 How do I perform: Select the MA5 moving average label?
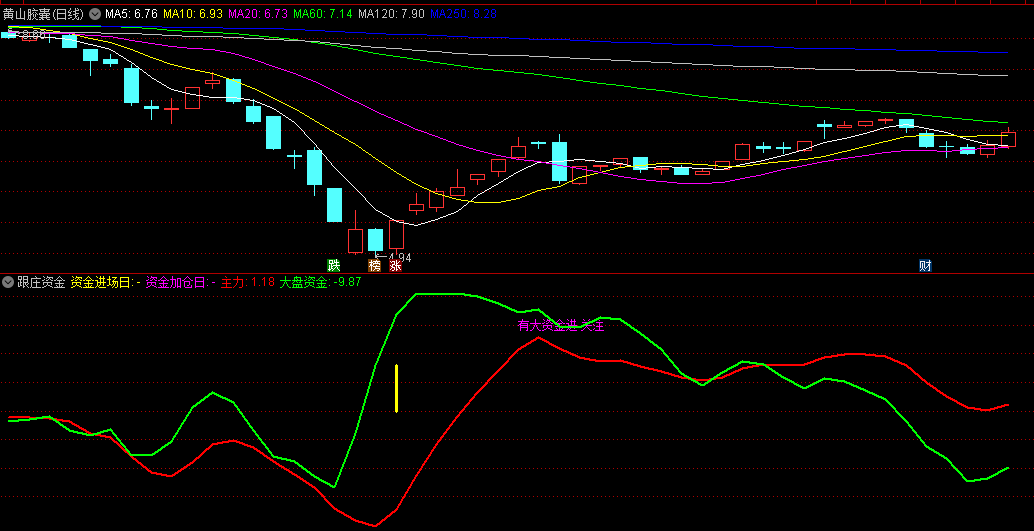131,14
